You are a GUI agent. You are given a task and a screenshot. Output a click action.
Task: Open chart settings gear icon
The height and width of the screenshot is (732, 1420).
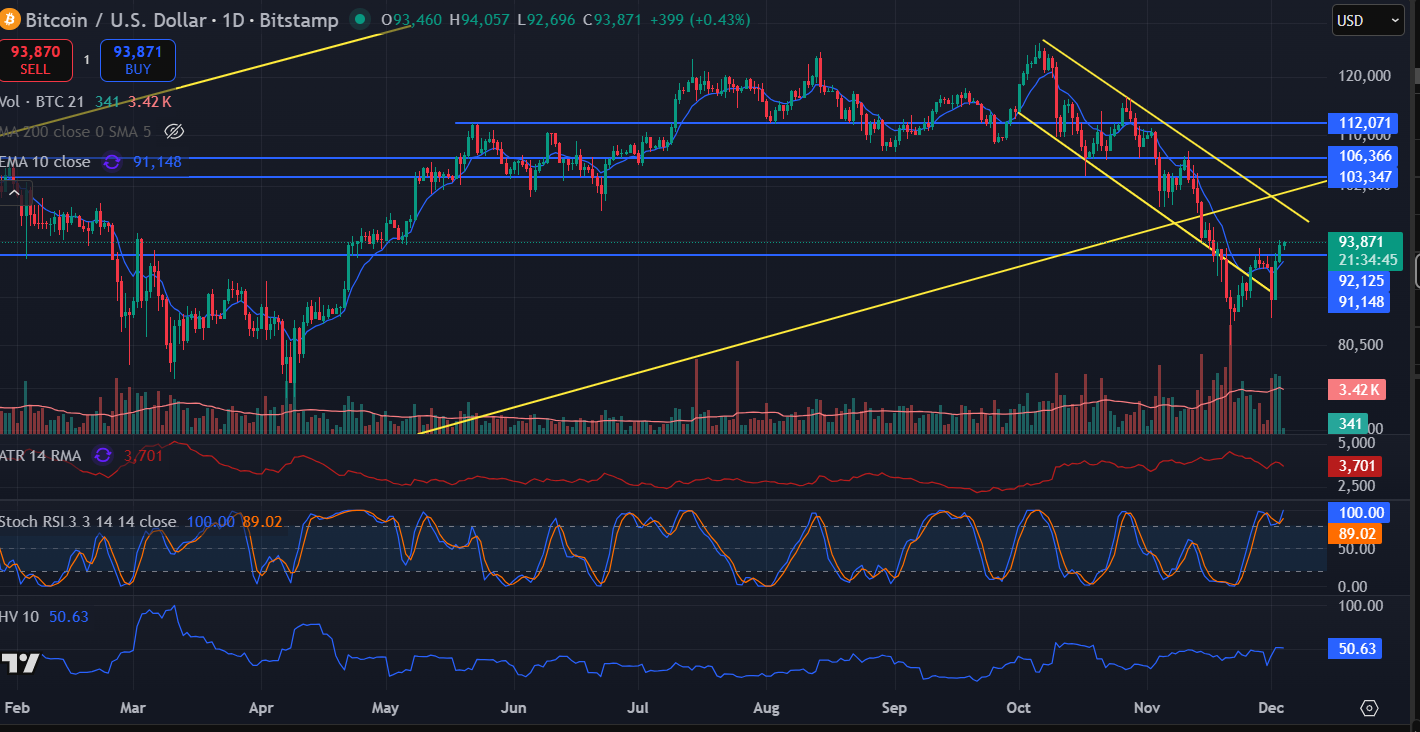(x=1369, y=708)
